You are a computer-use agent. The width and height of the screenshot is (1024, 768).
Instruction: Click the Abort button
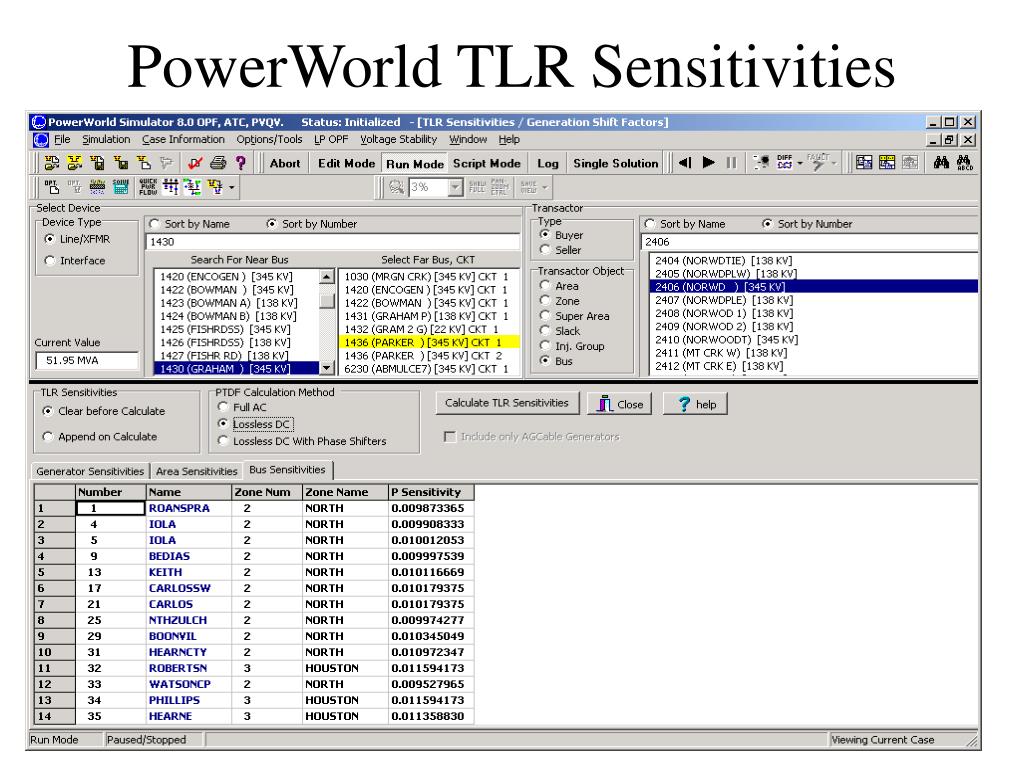pyautogui.click(x=285, y=163)
